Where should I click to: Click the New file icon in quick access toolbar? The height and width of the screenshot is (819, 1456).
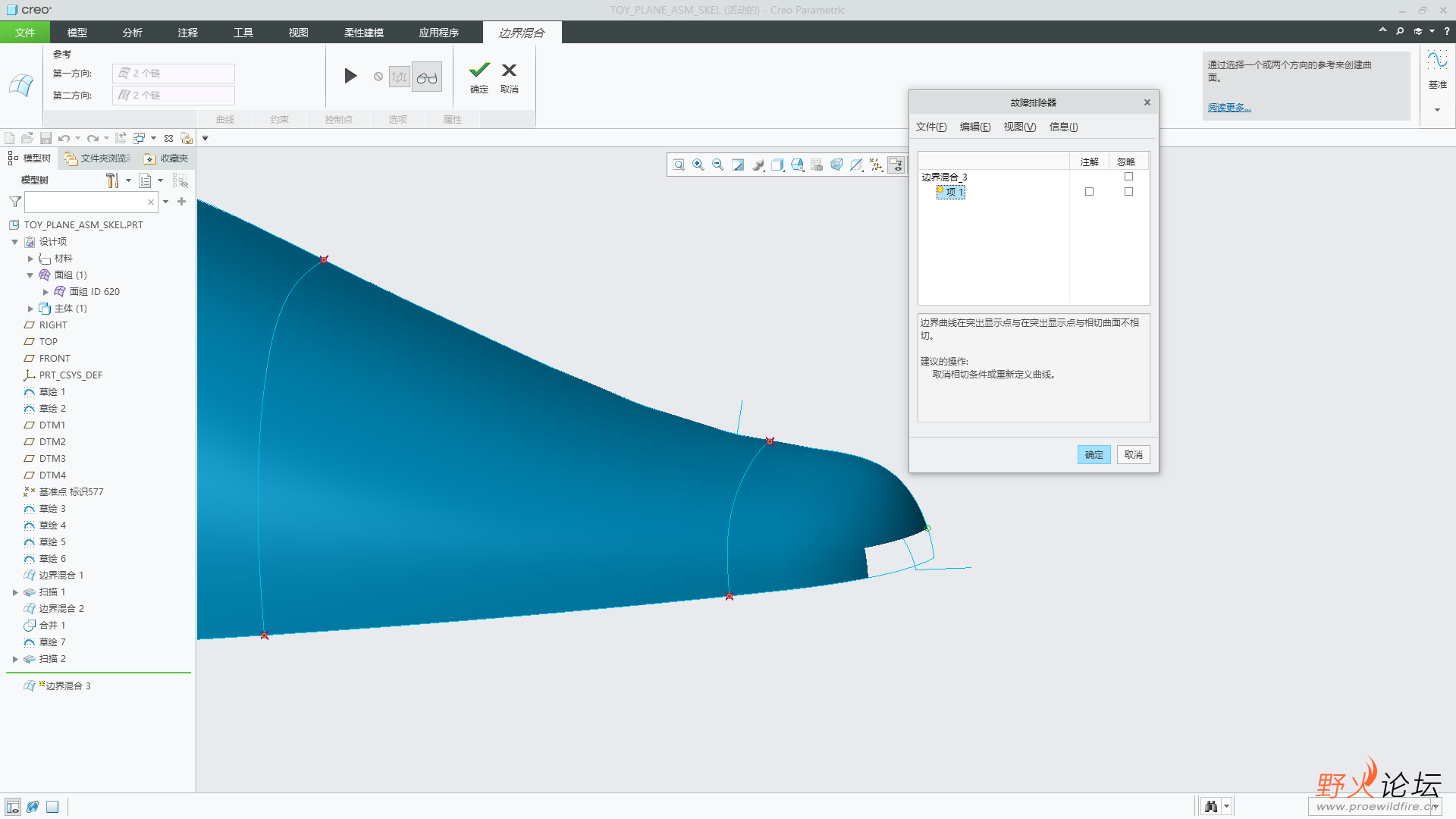point(10,138)
